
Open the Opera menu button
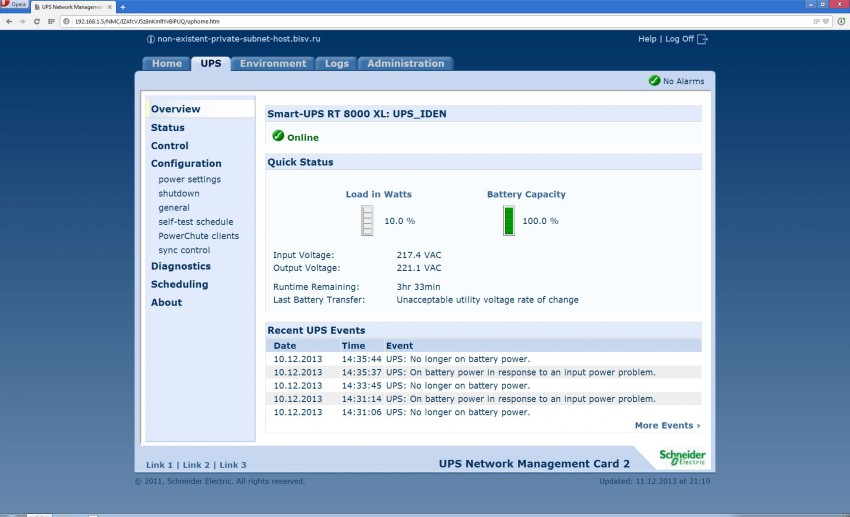[14, 6]
